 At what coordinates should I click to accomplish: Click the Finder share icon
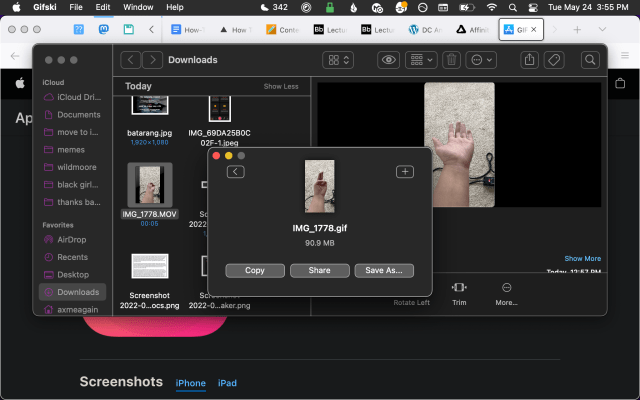[529, 60]
